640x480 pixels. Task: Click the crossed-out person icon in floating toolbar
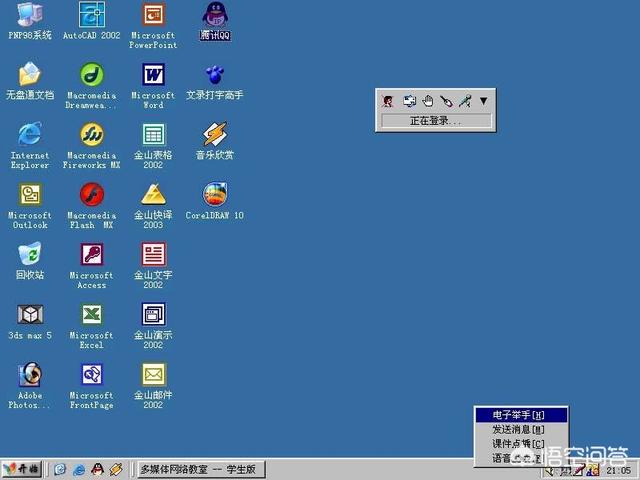388,101
